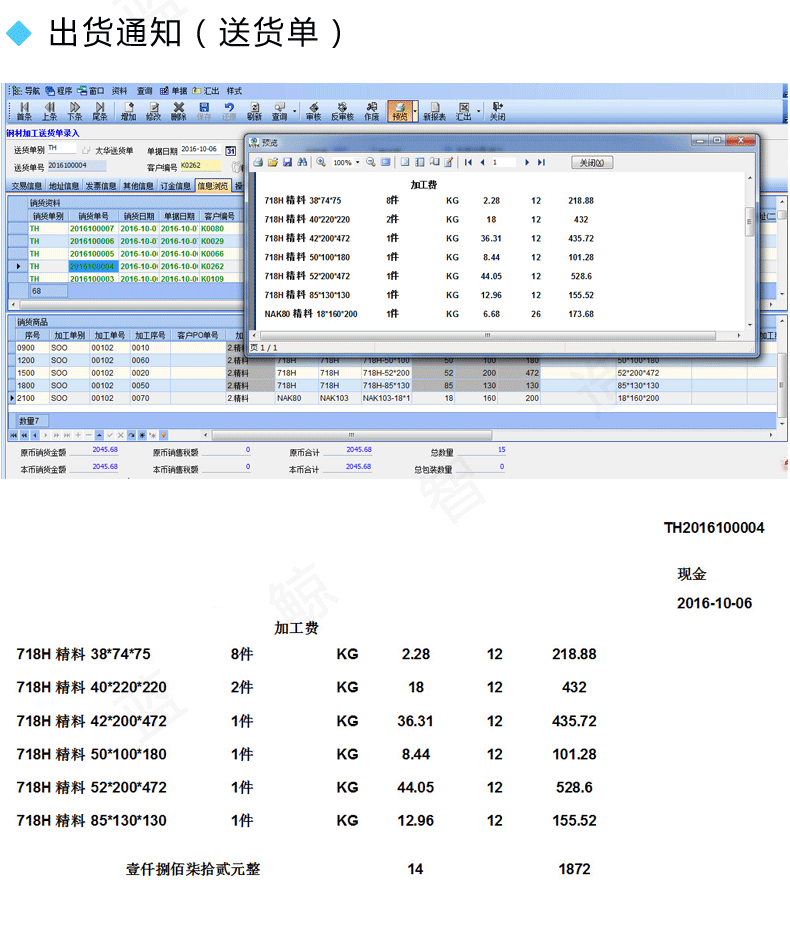Viewport: 790px width, 925px height.
Task: Expand the 预览 button dropdown arrow
Action: coord(415,111)
